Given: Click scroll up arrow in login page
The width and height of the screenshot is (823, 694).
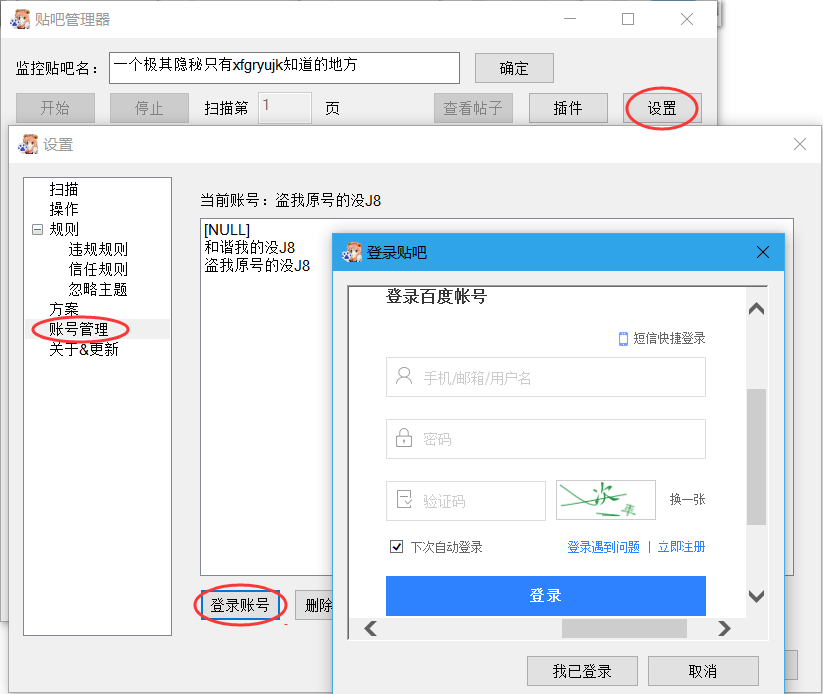Looking at the screenshot, I should [x=756, y=309].
